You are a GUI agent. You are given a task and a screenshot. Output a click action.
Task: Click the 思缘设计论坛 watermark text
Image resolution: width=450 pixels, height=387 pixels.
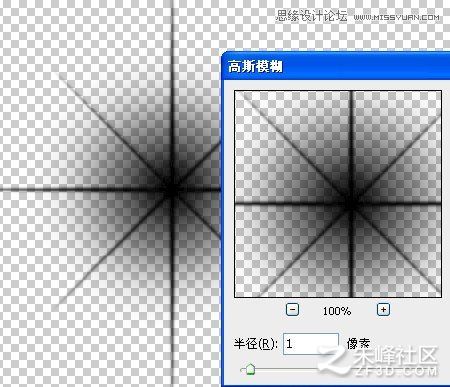point(312,16)
